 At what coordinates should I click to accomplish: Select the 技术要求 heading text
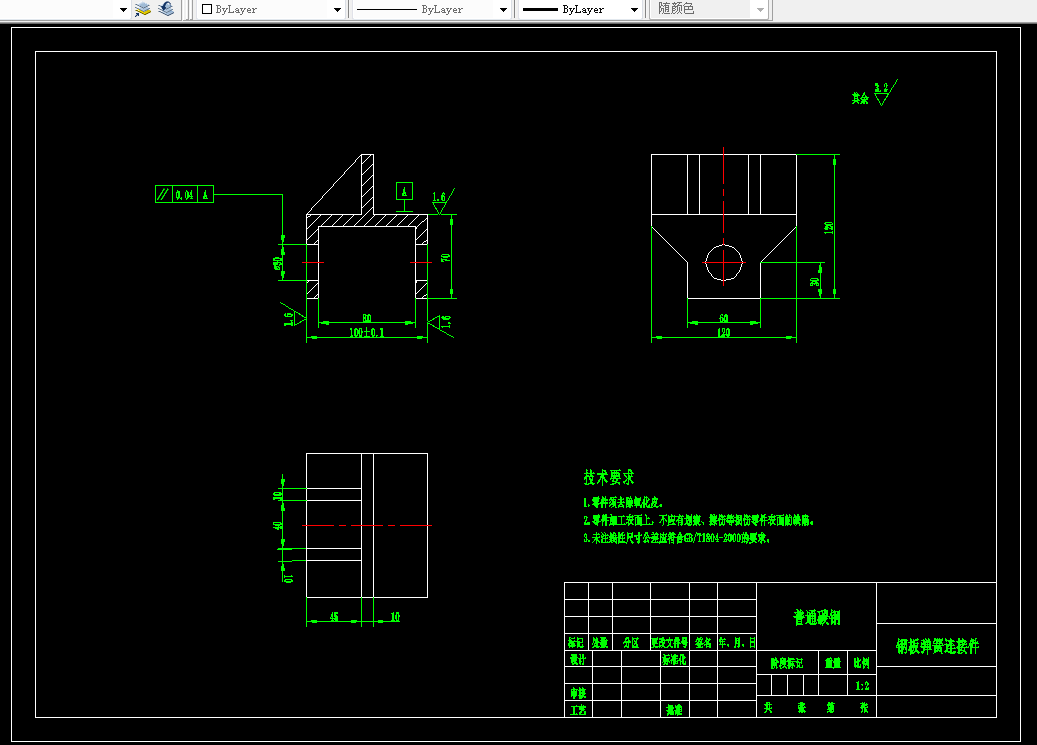click(x=608, y=477)
